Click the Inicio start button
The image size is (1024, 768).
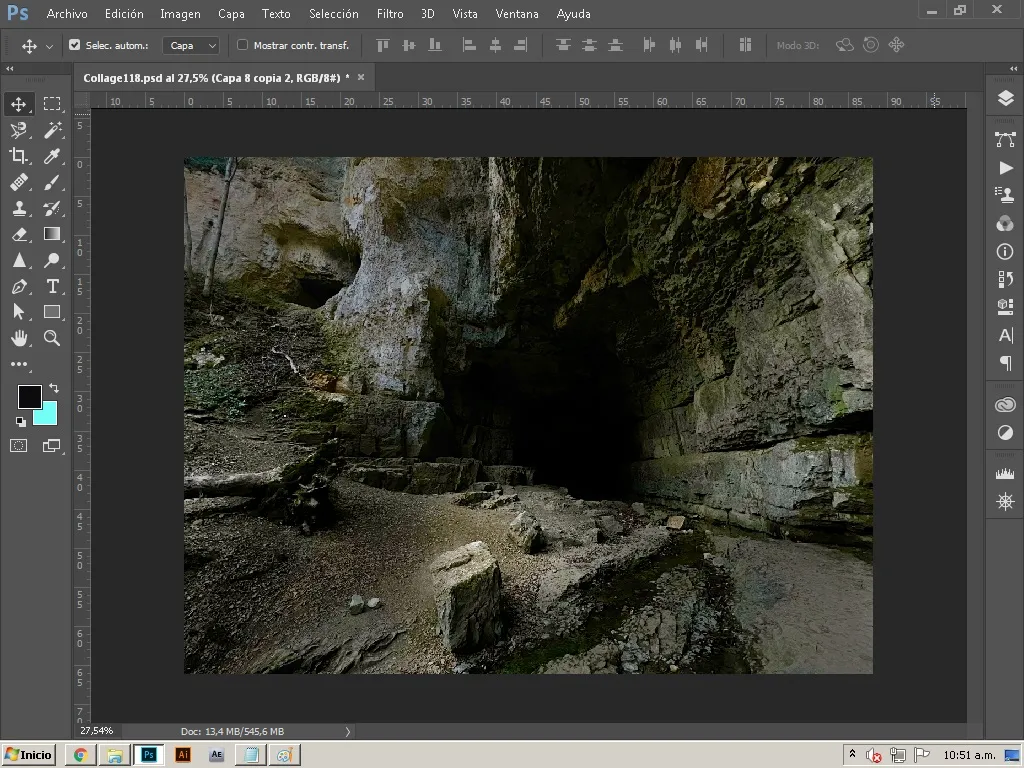[x=29, y=755]
